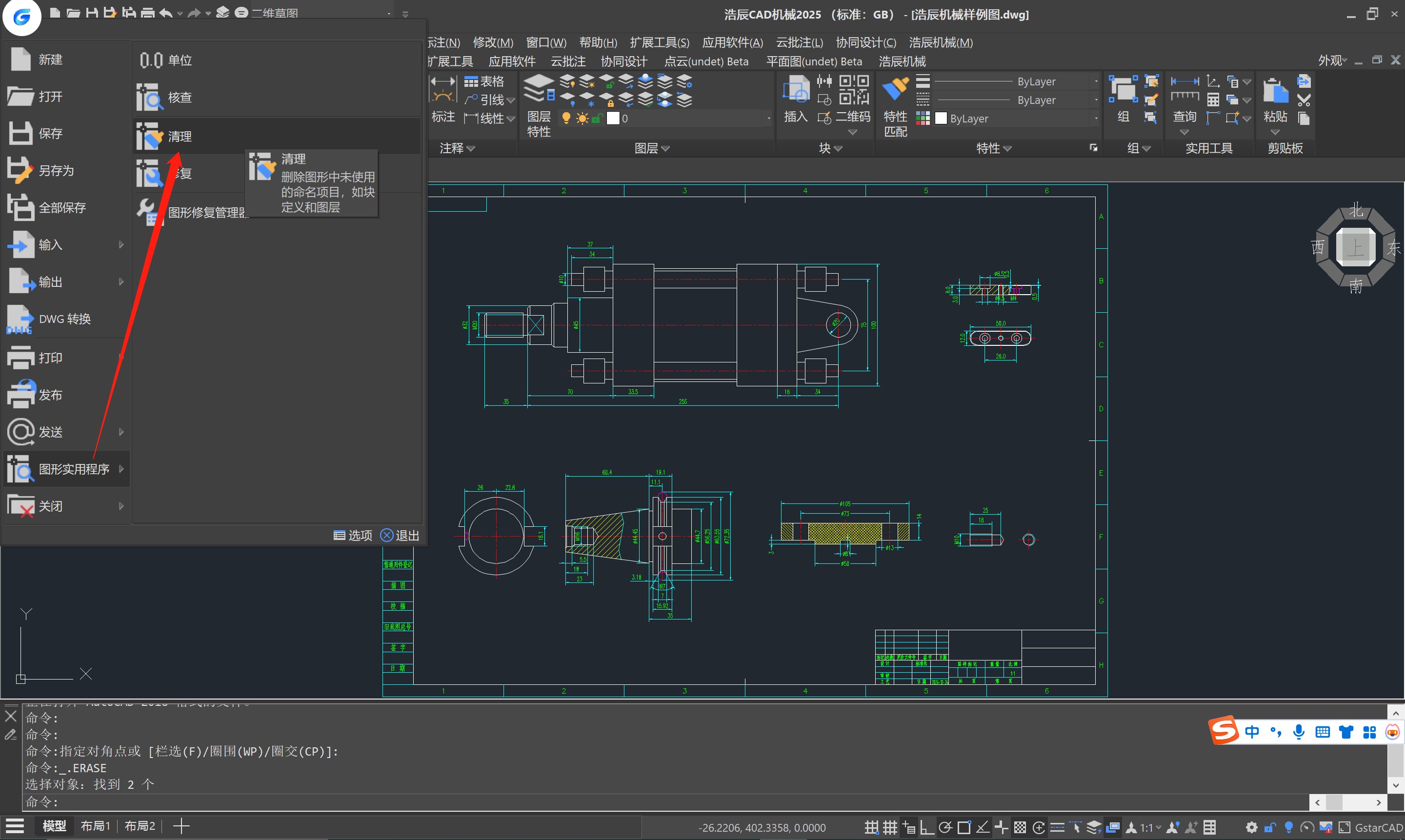
Task: Click the Purge (清理) menu entry
Action: (179, 137)
